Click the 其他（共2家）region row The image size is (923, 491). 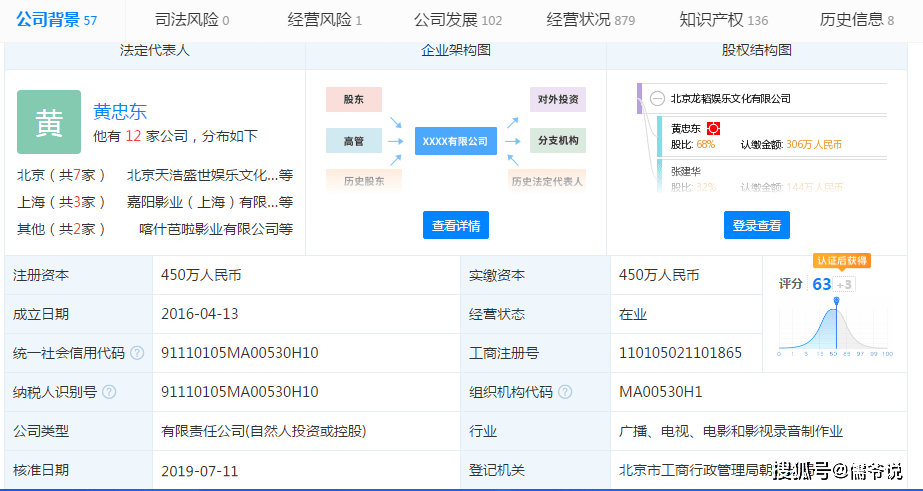(x=155, y=228)
